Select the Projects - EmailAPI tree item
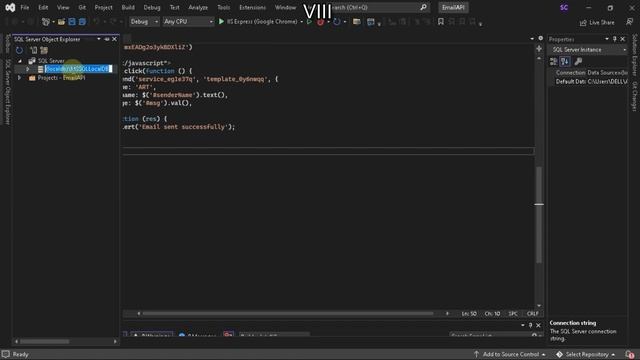The image size is (640, 360). (61, 78)
